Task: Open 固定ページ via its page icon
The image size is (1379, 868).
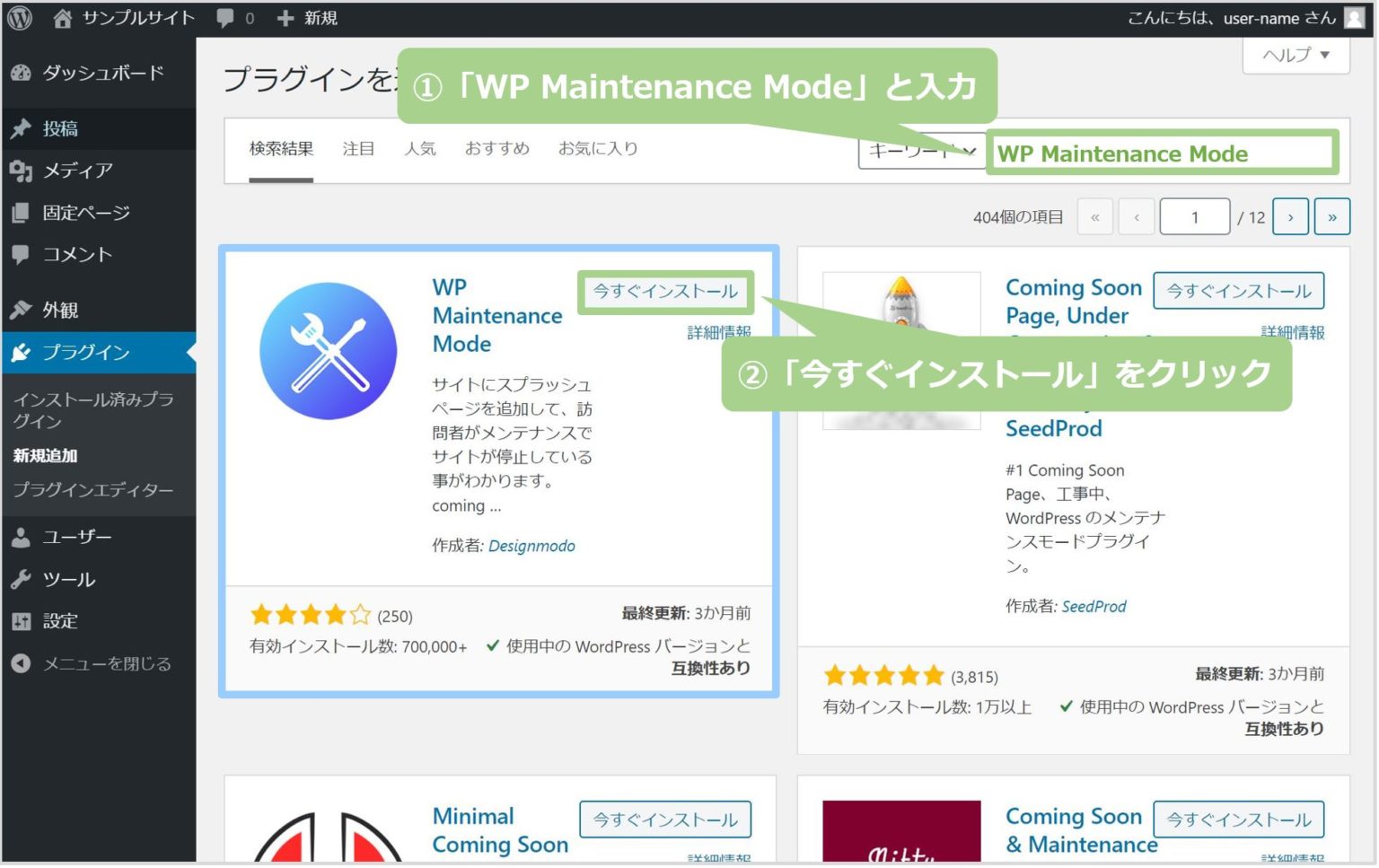Action: [20, 213]
